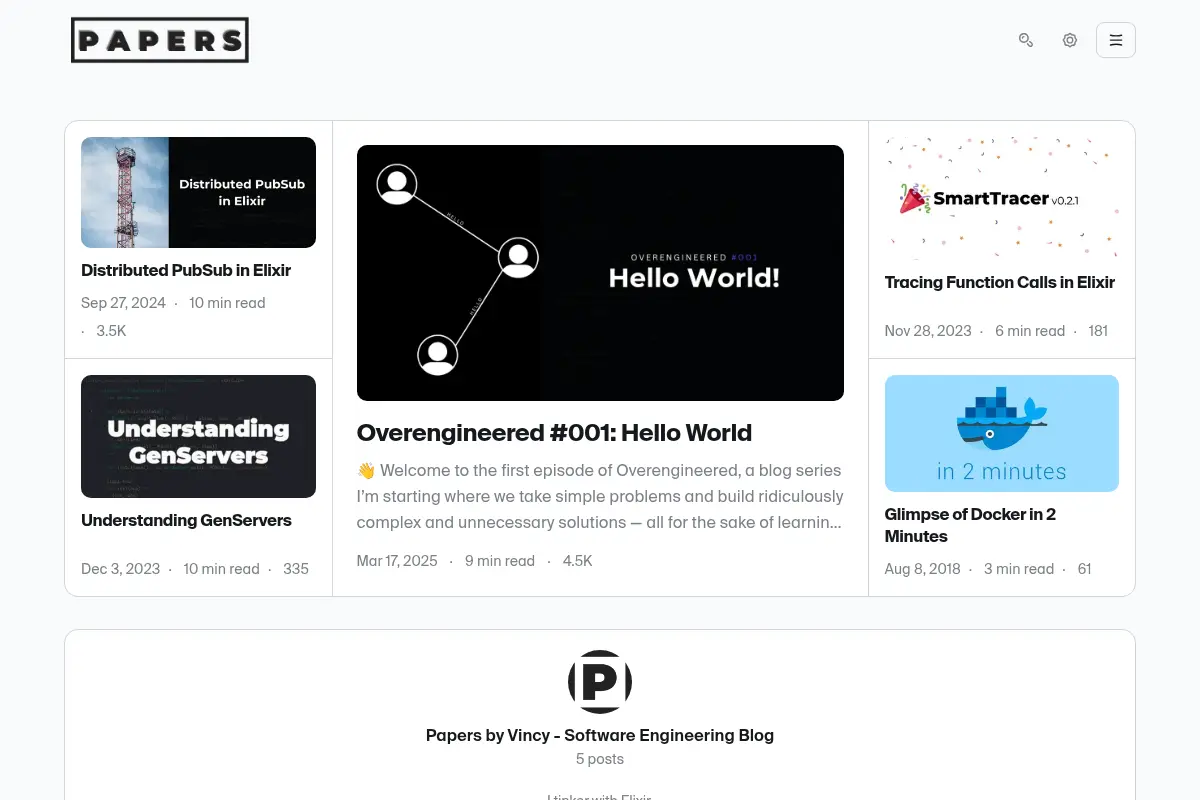Open the Understanding GenServers post title

click(186, 520)
